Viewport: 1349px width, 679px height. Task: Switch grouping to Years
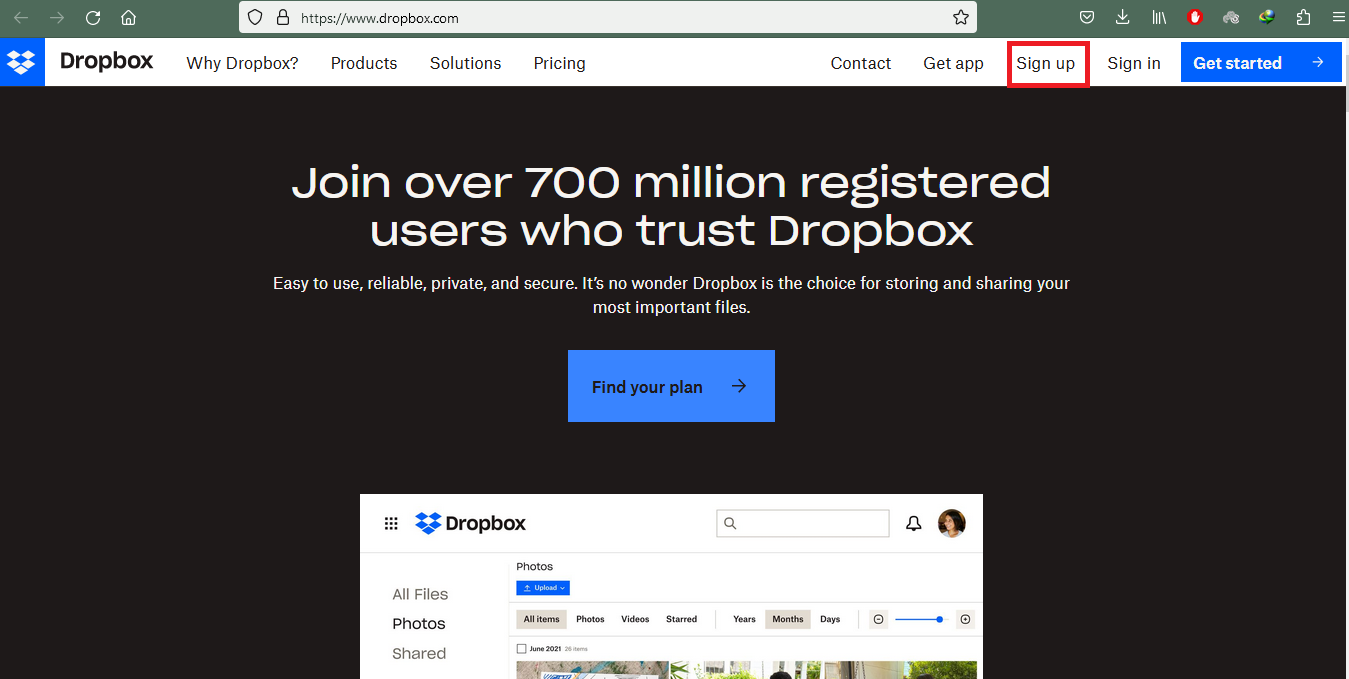744,619
